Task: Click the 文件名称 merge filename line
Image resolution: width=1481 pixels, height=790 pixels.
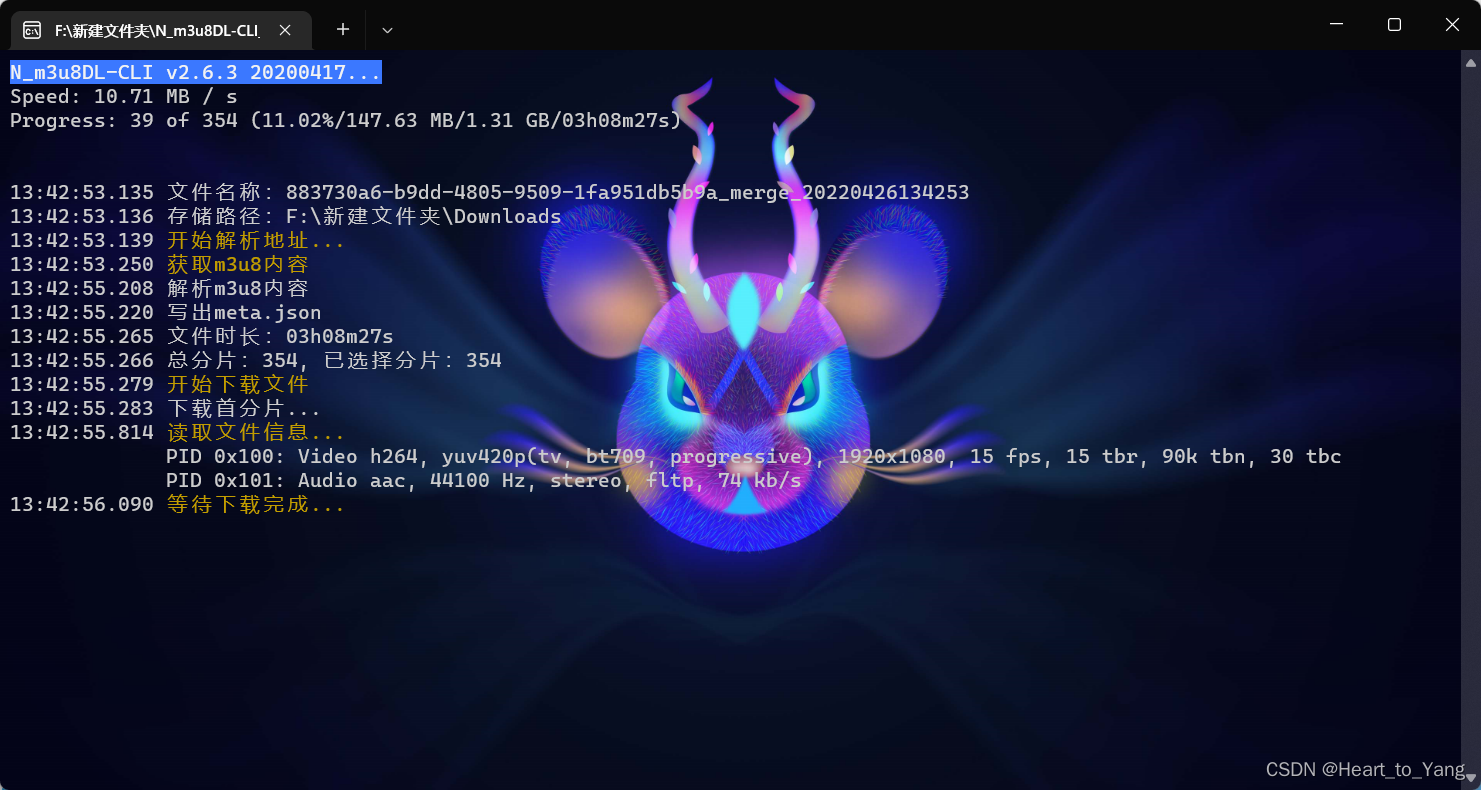Action: [x=490, y=192]
